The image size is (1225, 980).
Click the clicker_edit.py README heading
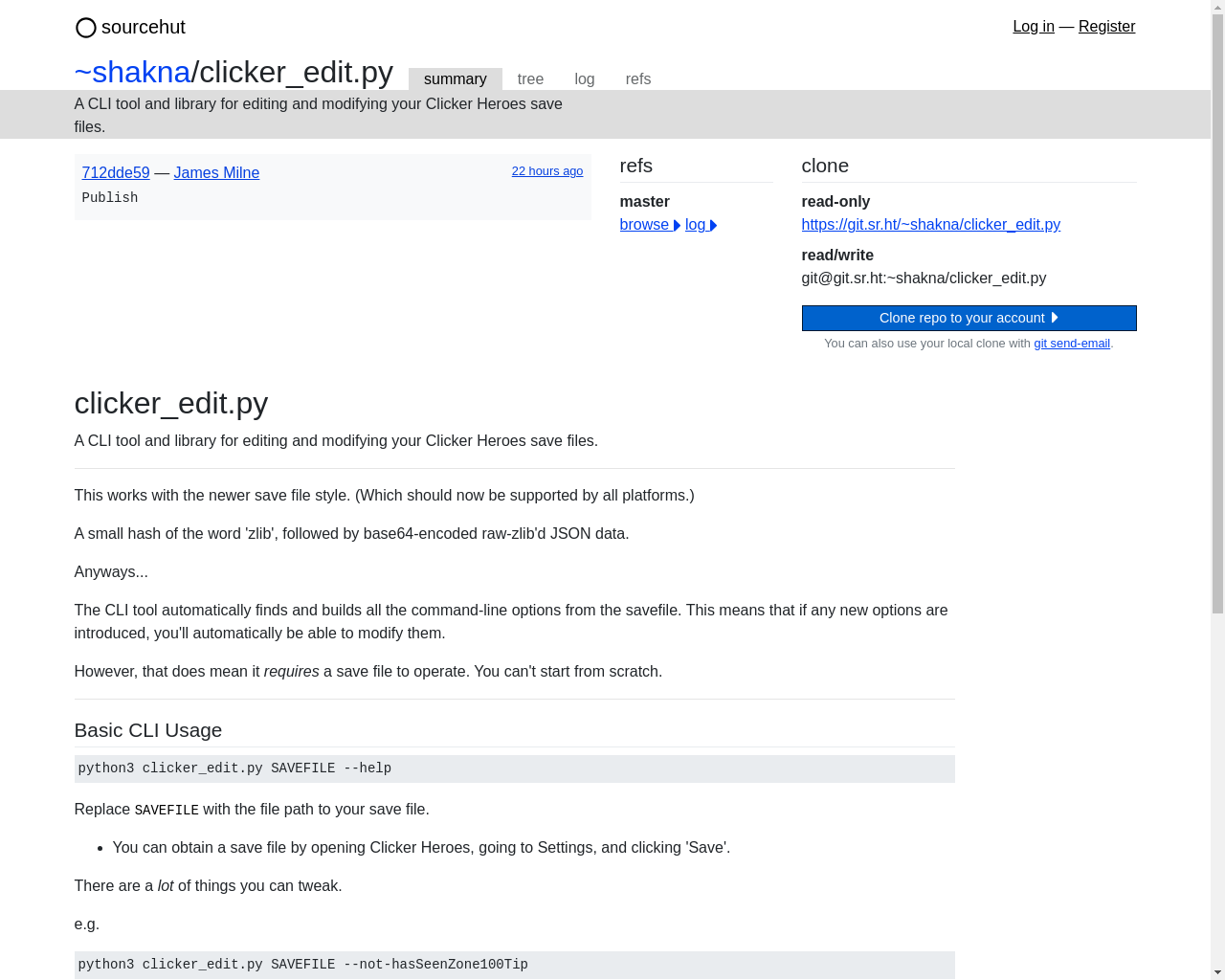(171, 404)
